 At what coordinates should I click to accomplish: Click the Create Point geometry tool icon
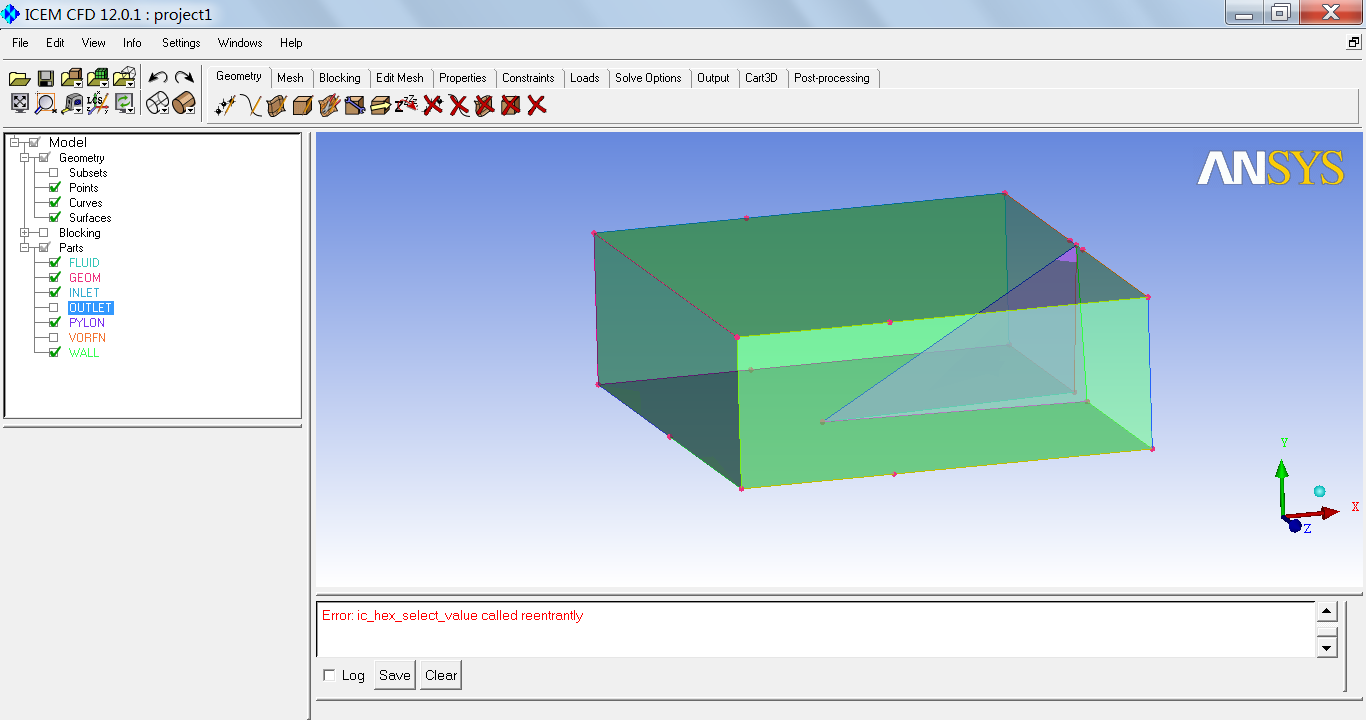pos(225,105)
